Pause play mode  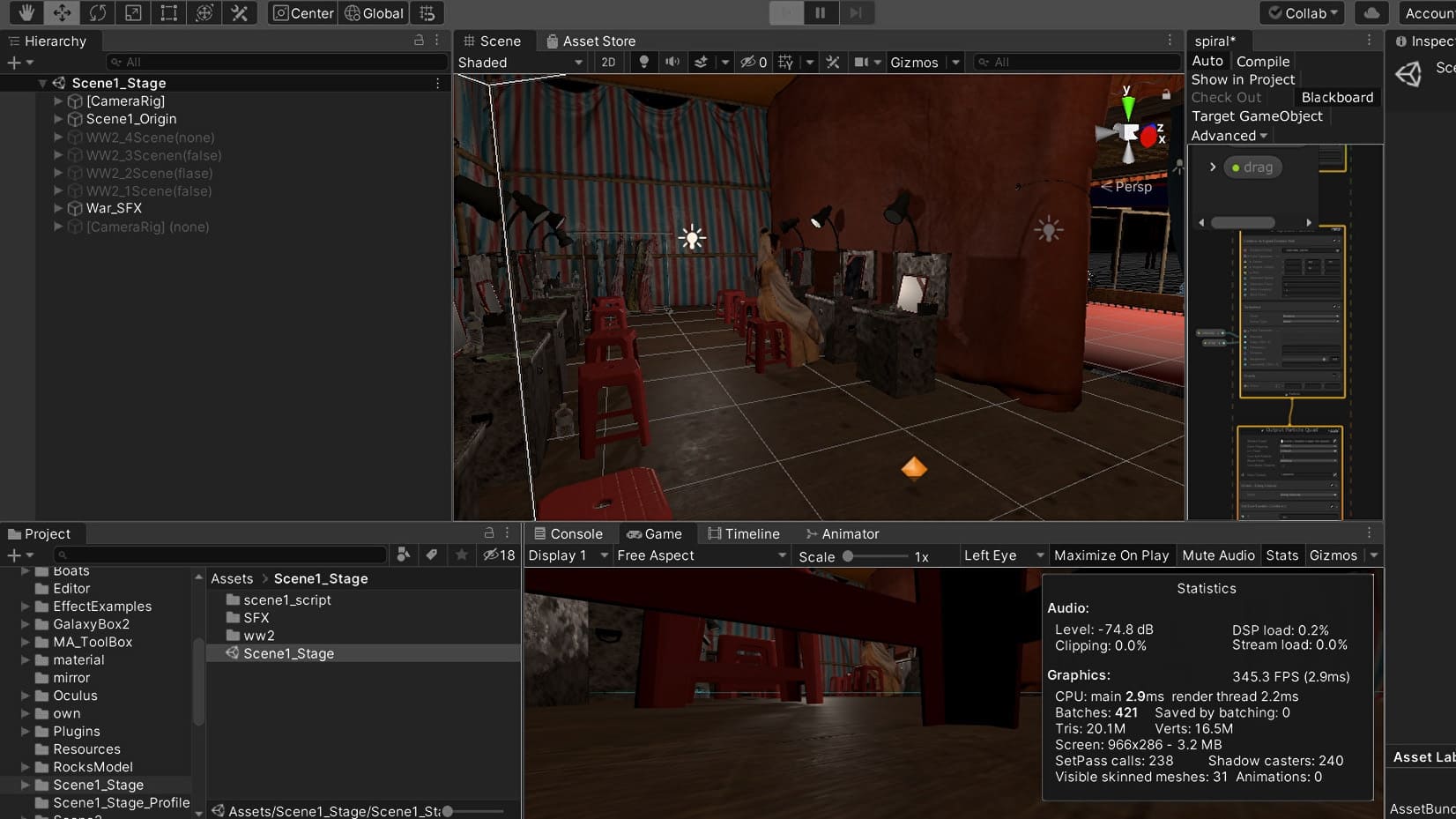point(821,12)
